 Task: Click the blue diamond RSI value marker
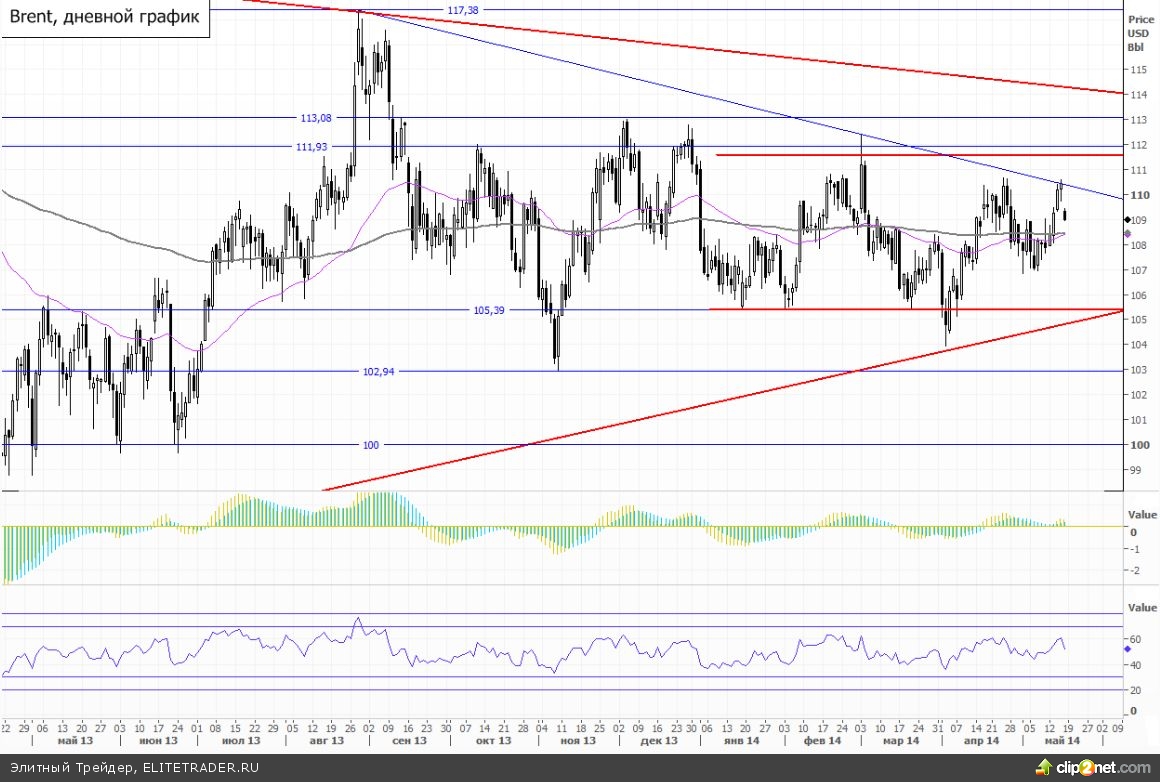point(1127,649)
